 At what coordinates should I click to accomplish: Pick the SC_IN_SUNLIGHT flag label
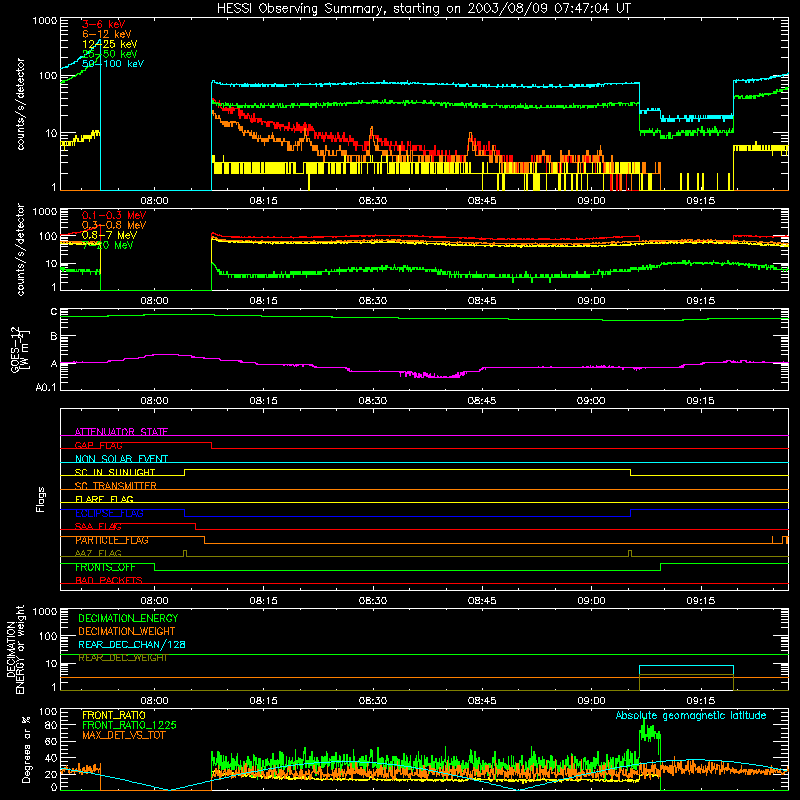coord(115,472)
